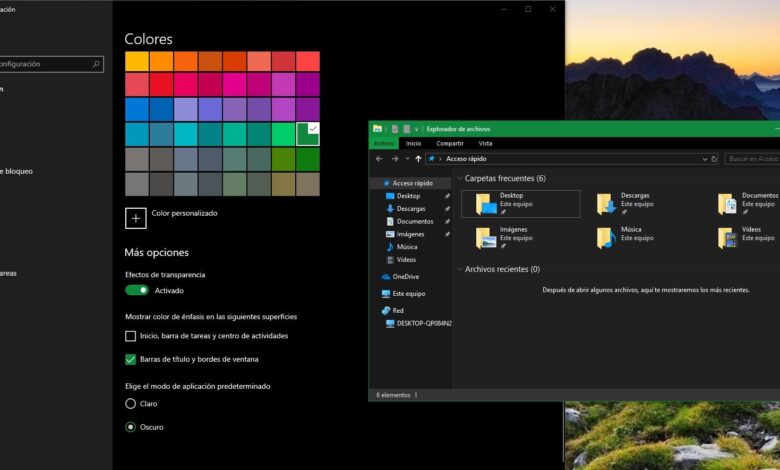780x470 pixels.
Task: Click the Up arrow navigation button
Action: coord(418,159)
